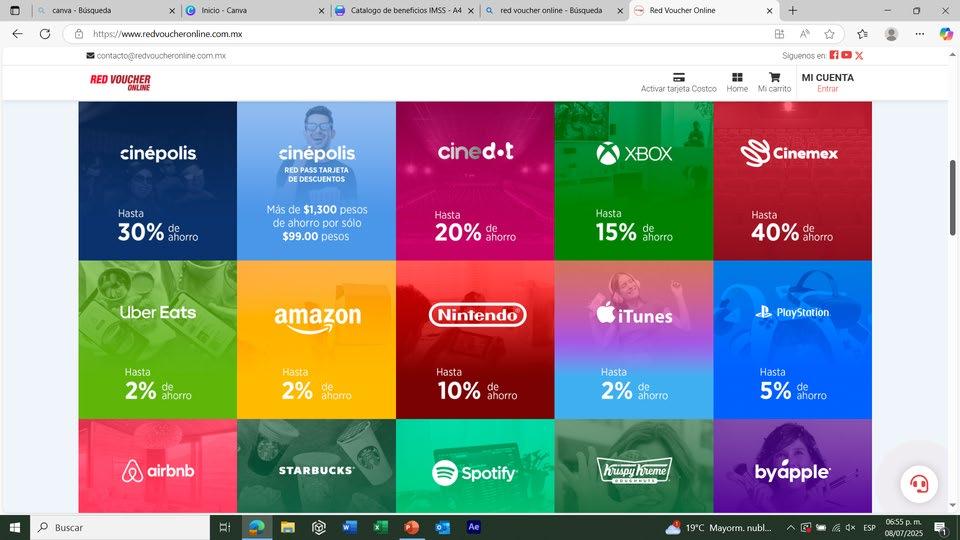
Task: Open the Nintendo 10% de ahorro tile
Action: point(475,340)
